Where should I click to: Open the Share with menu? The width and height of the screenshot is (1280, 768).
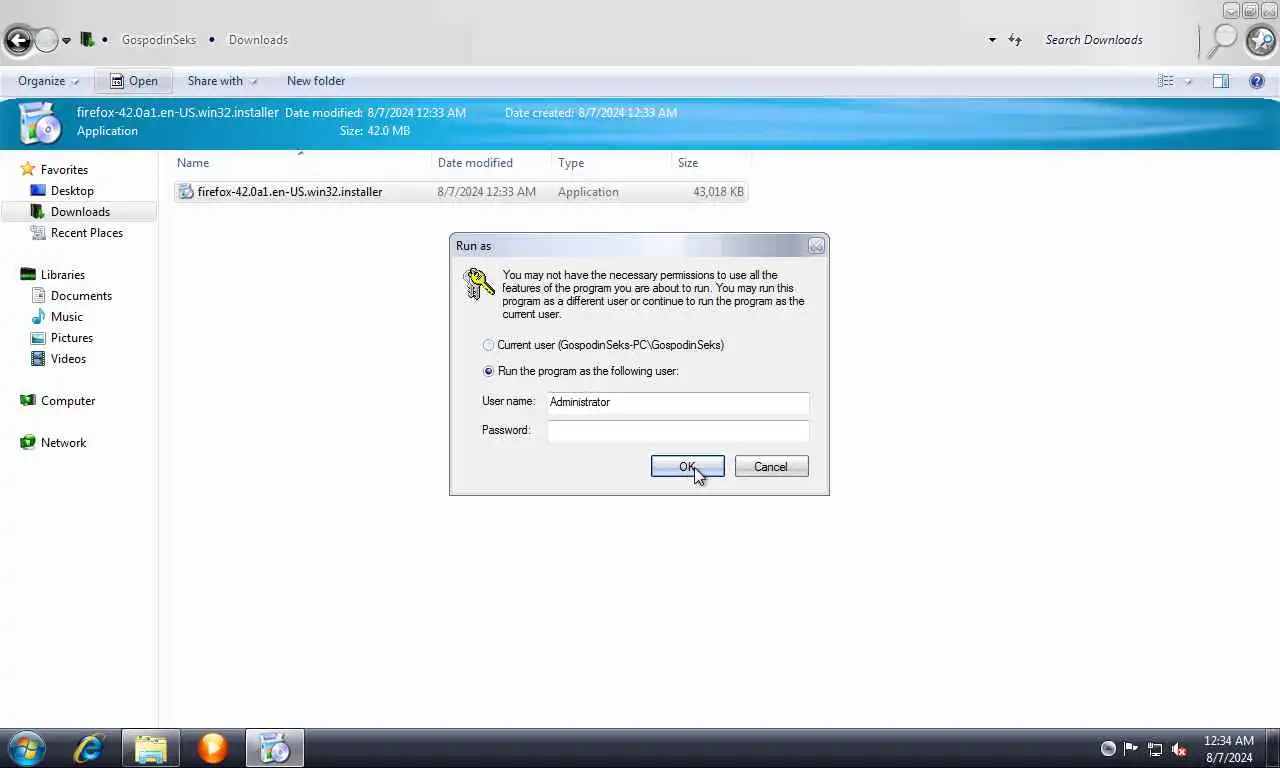coord(222,81)
